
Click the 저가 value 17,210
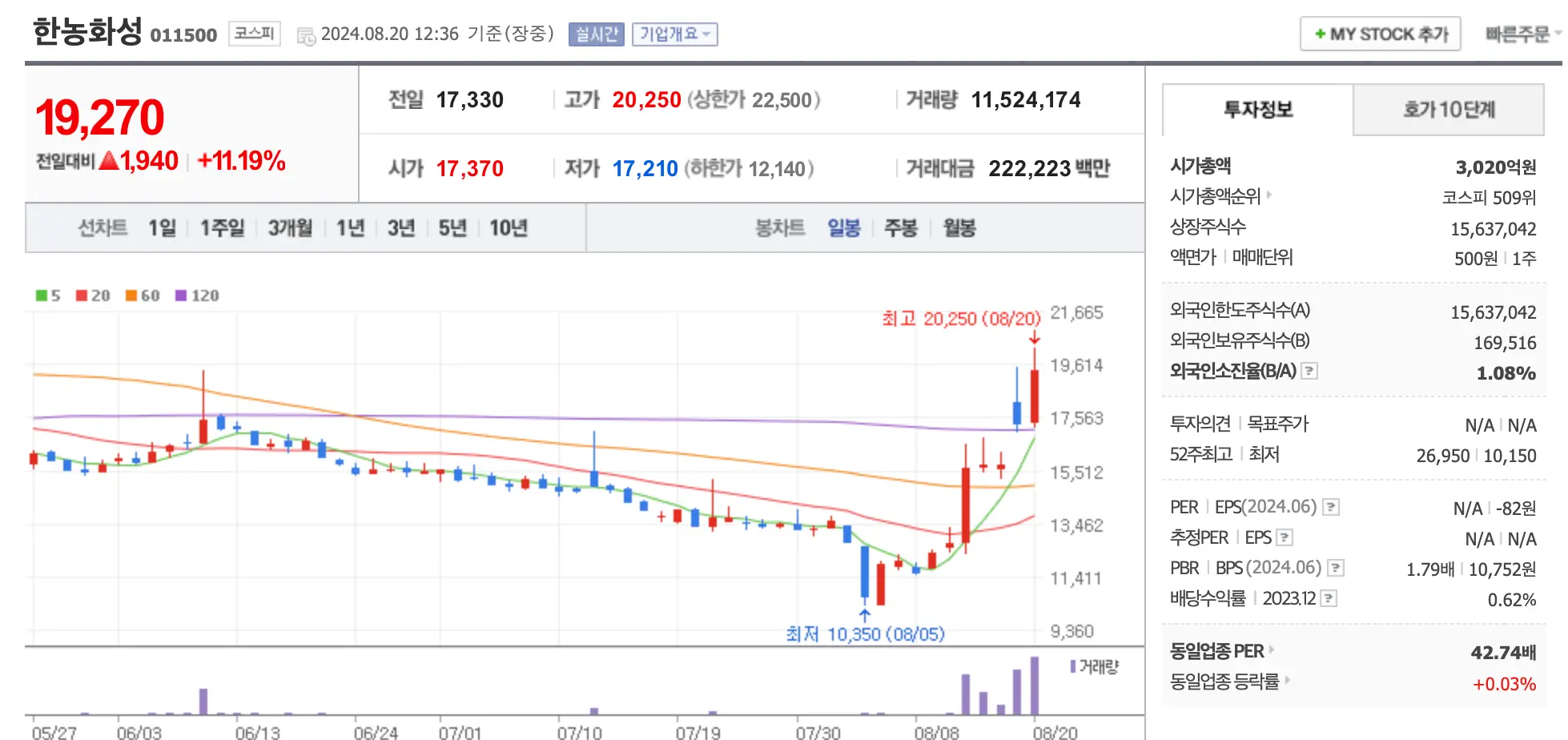tap(645, 169)
